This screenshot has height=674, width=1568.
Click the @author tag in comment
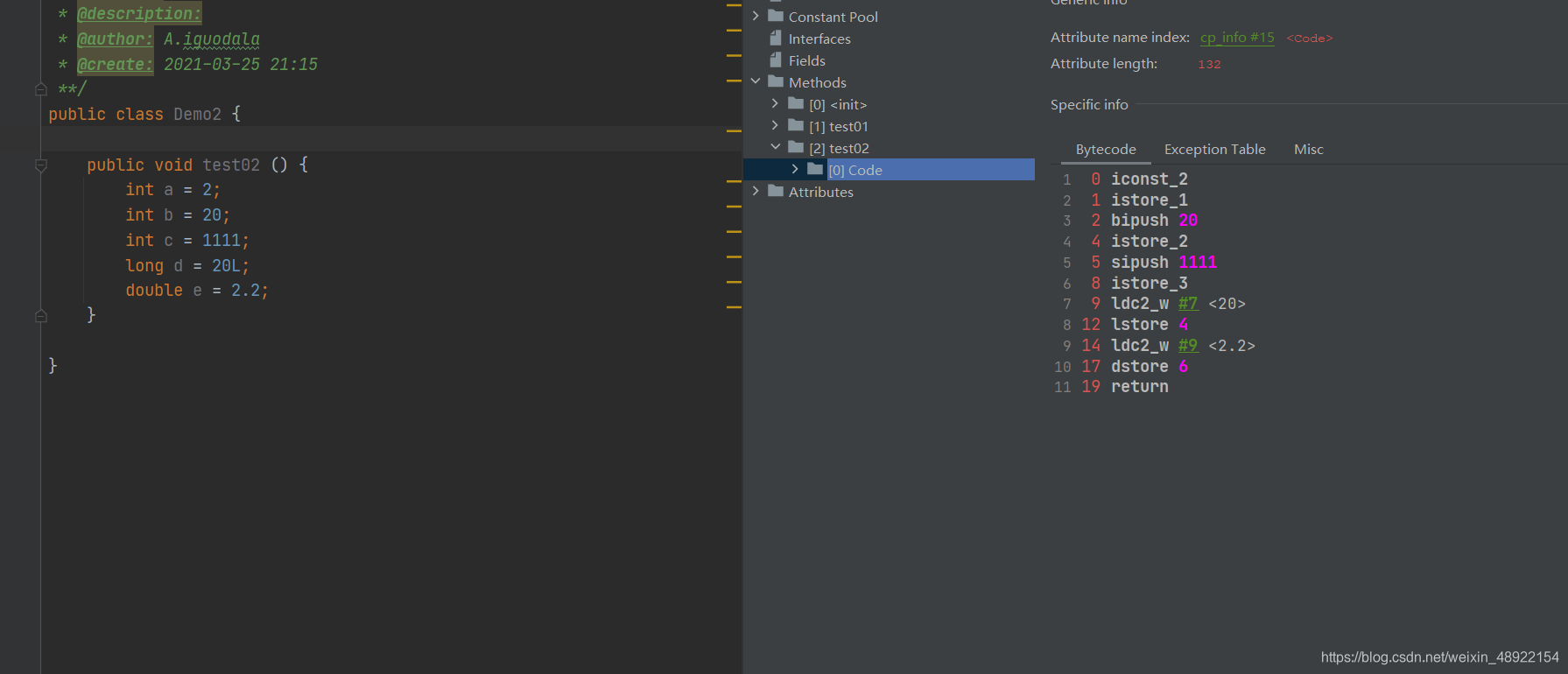point(115,39)
